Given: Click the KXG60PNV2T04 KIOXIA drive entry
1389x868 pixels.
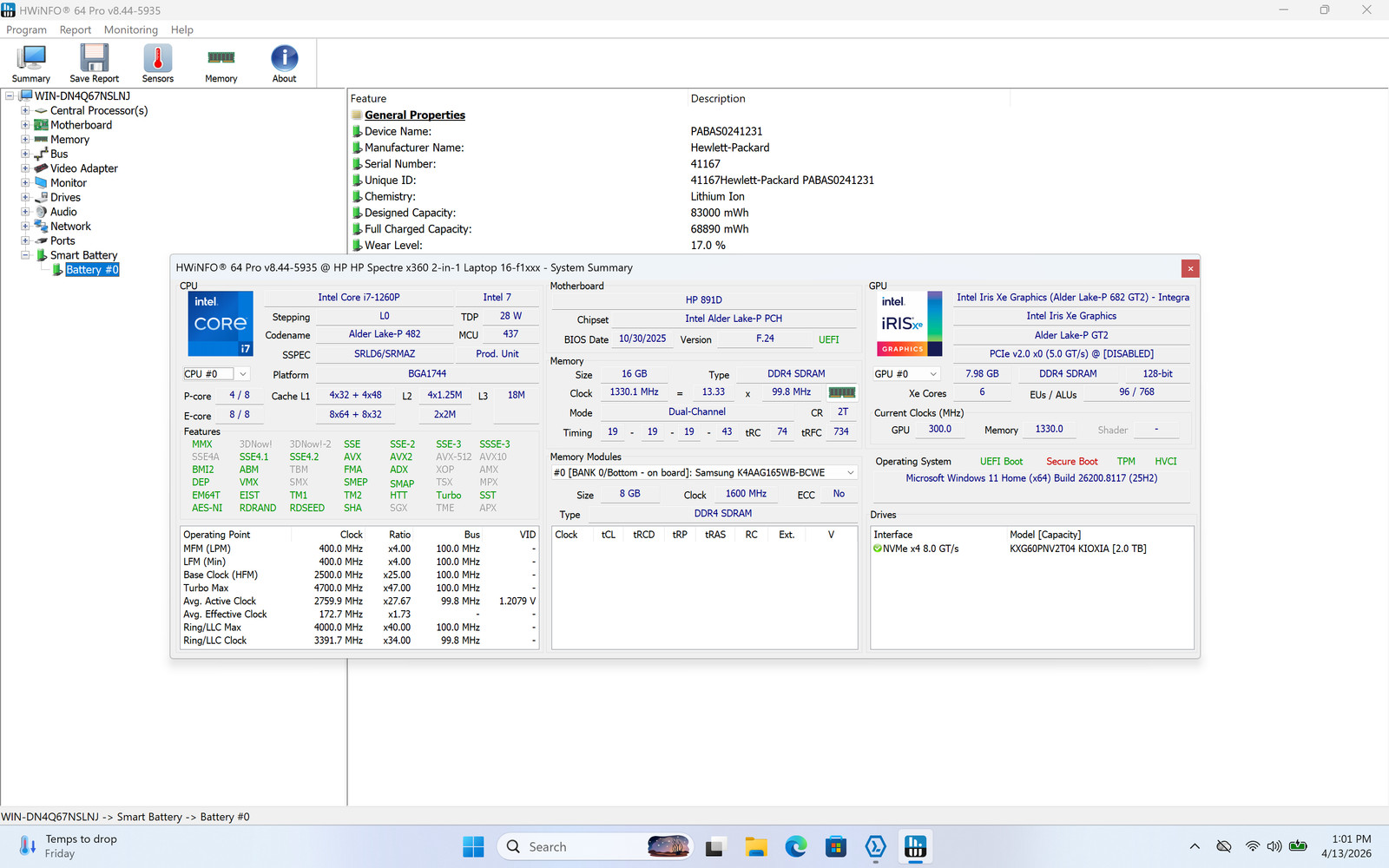Looking at the screenshot, I should click(1078, 549).
